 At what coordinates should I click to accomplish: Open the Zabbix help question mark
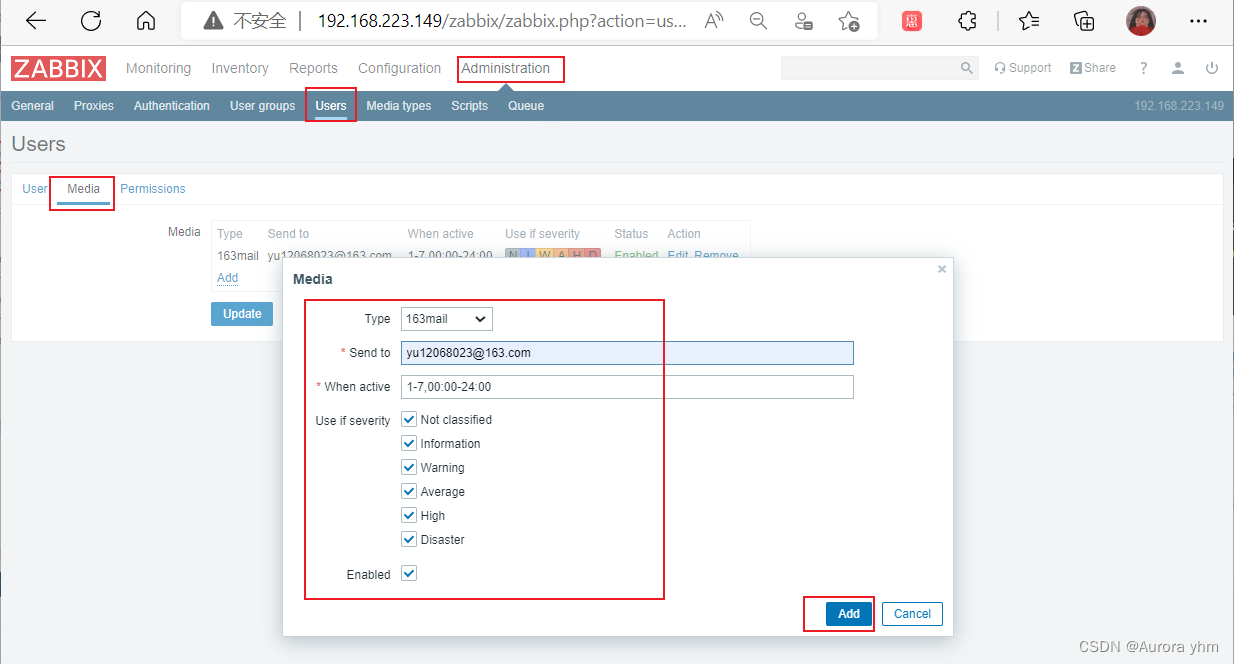coord(1144,68)
